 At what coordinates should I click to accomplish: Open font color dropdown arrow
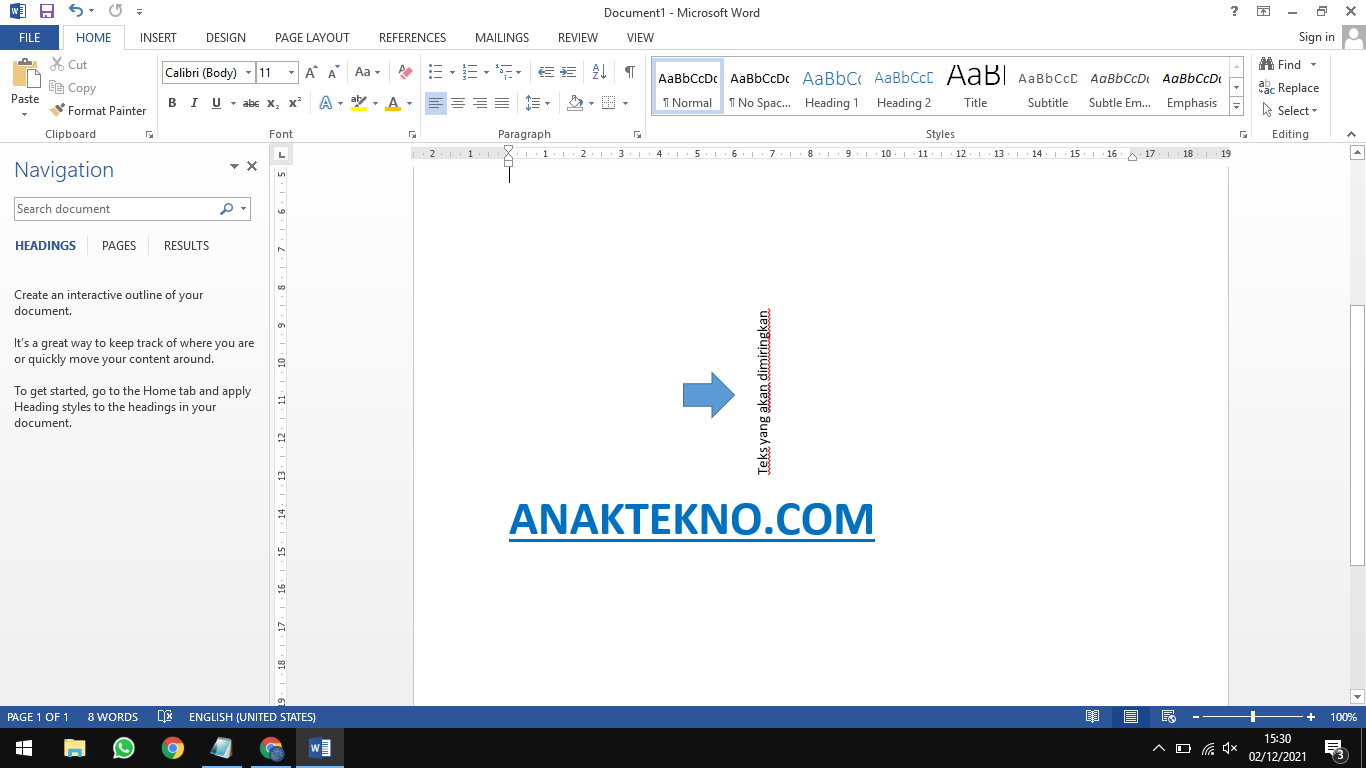[409, 103]
